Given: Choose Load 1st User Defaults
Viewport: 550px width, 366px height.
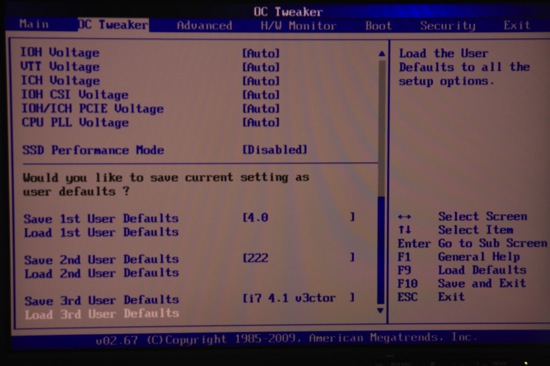Looking at the screenshot, I should 101,232.
